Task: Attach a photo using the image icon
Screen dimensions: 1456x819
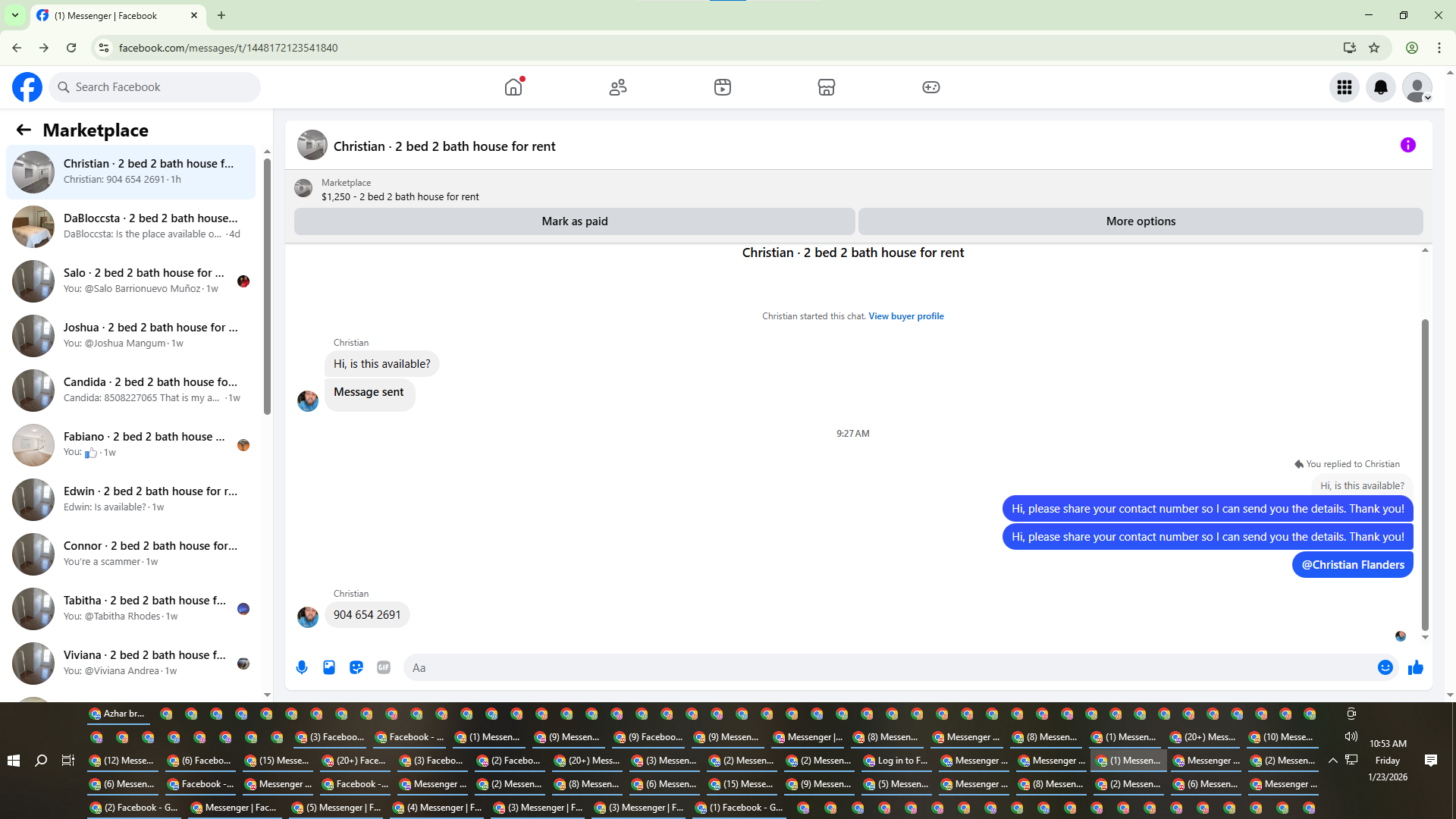Action: click(x=329, y=667)
